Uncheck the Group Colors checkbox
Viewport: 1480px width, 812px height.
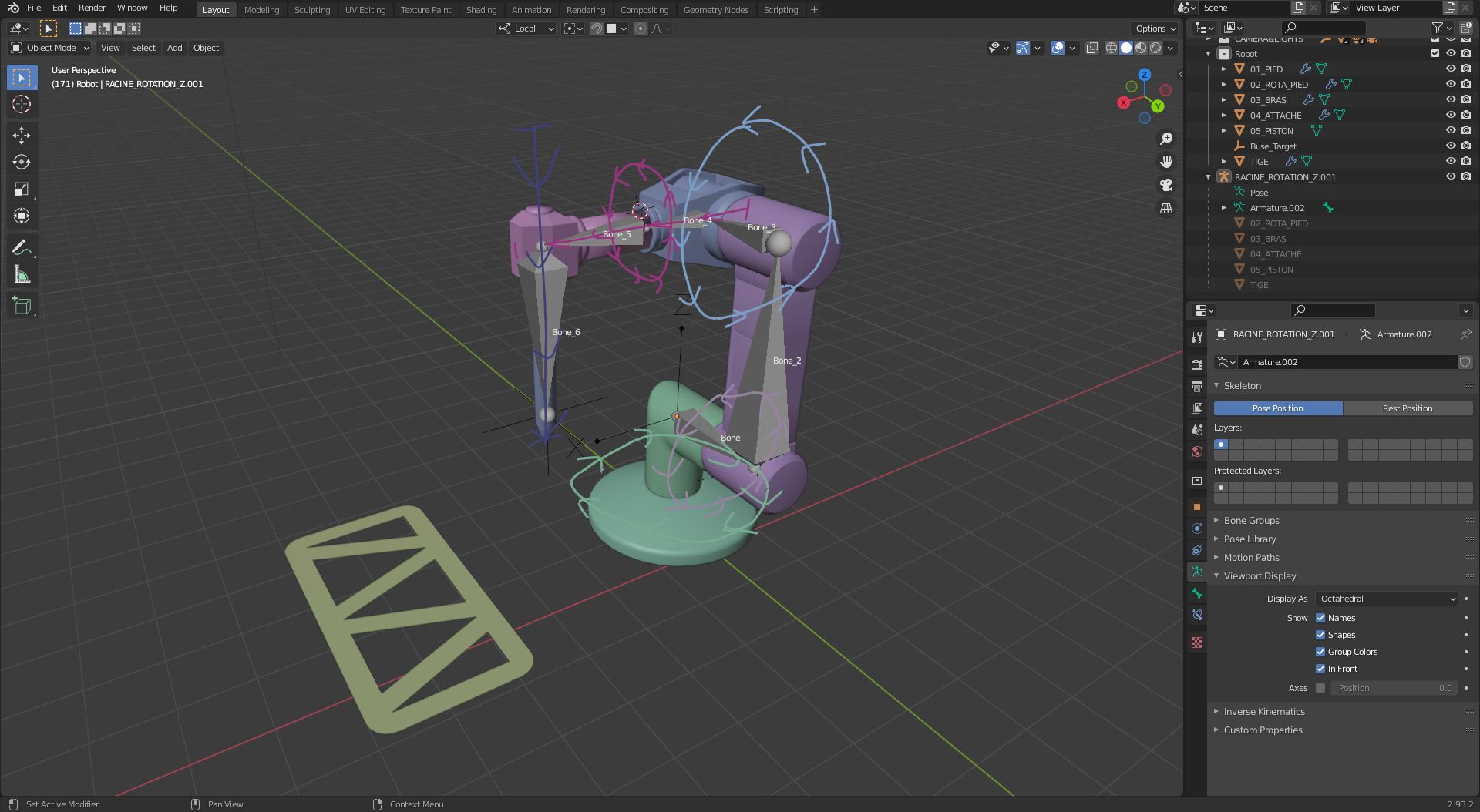(x=1320, y=652)
